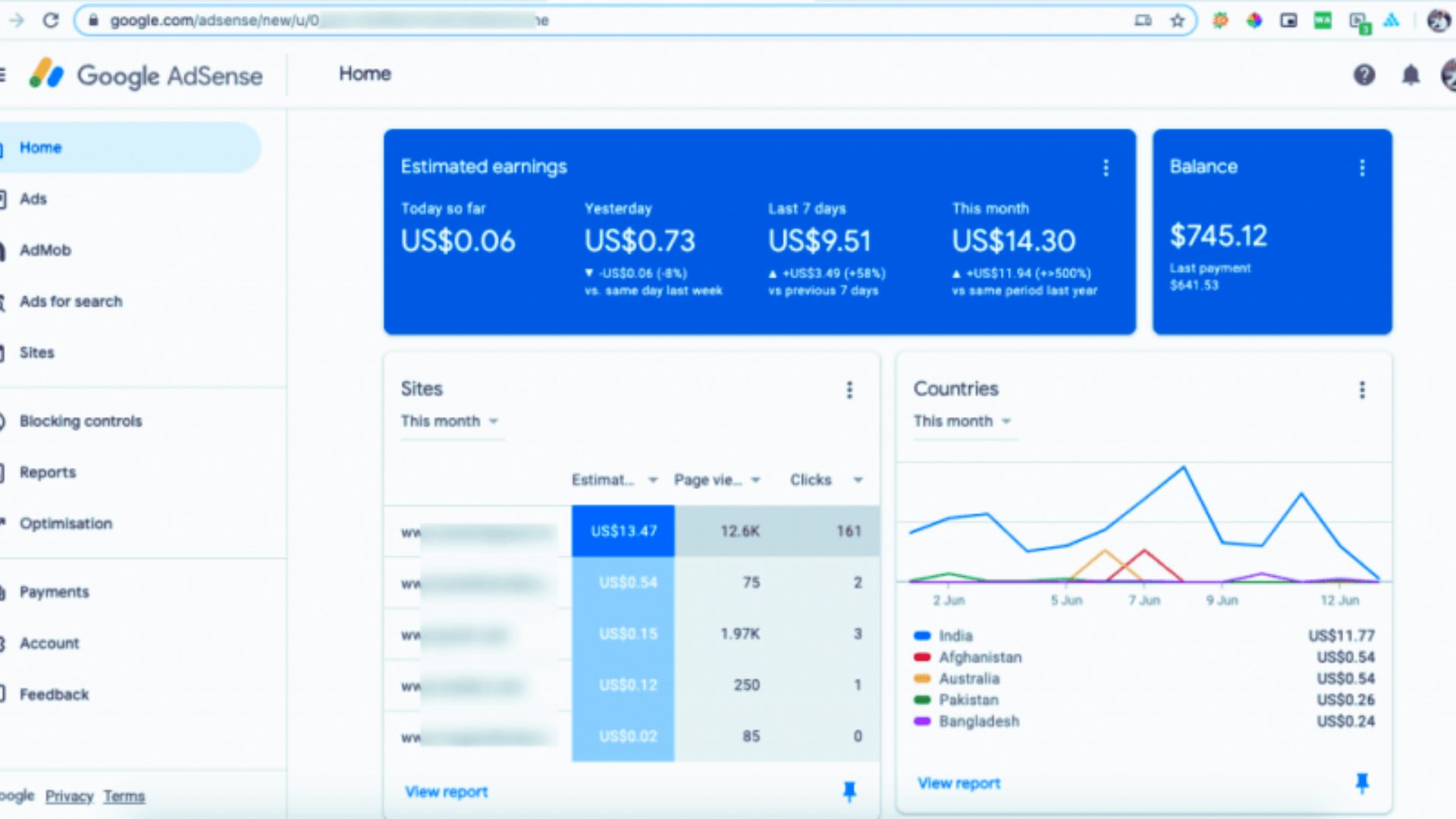Open the notifications bell
The width and height of the screenshot is (1456, 819).
1410,74
